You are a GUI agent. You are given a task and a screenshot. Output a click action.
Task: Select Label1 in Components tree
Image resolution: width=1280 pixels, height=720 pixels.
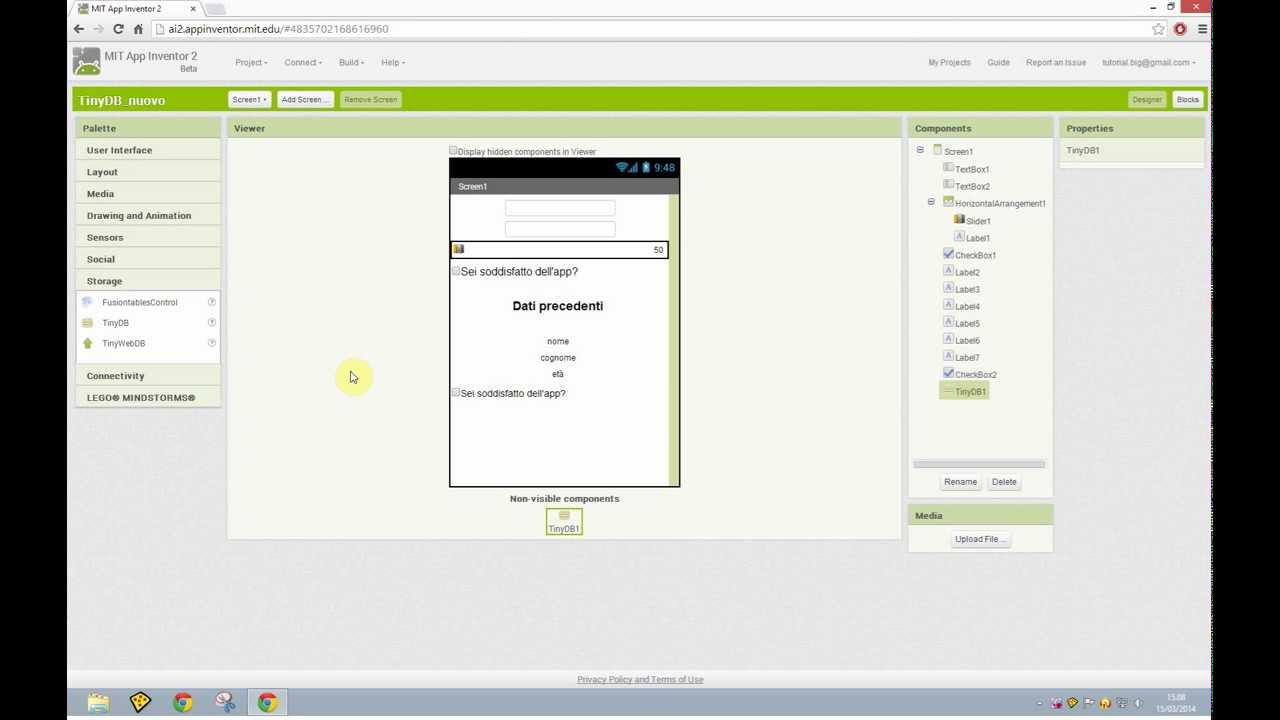click(x=978, y=238)
